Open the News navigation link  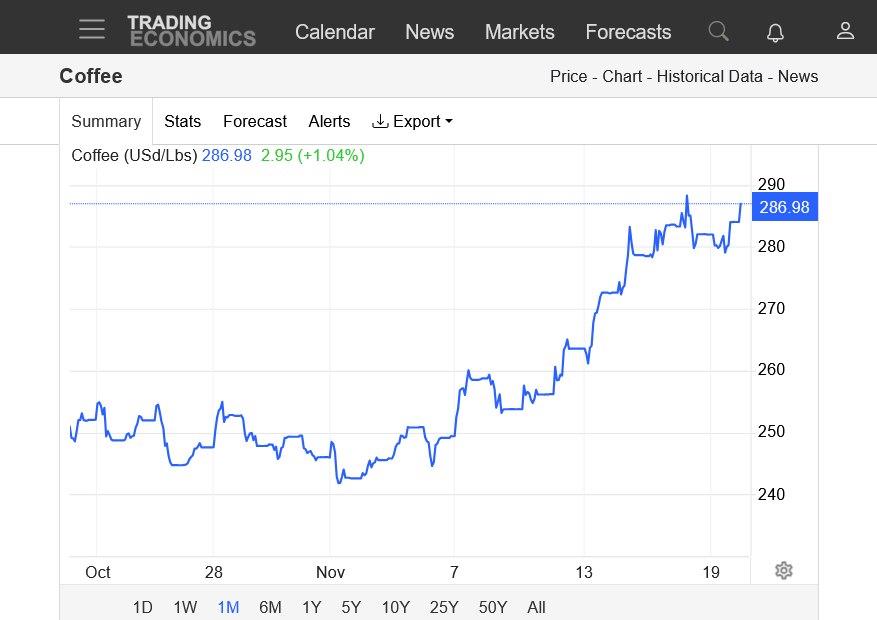pos(429,32)
